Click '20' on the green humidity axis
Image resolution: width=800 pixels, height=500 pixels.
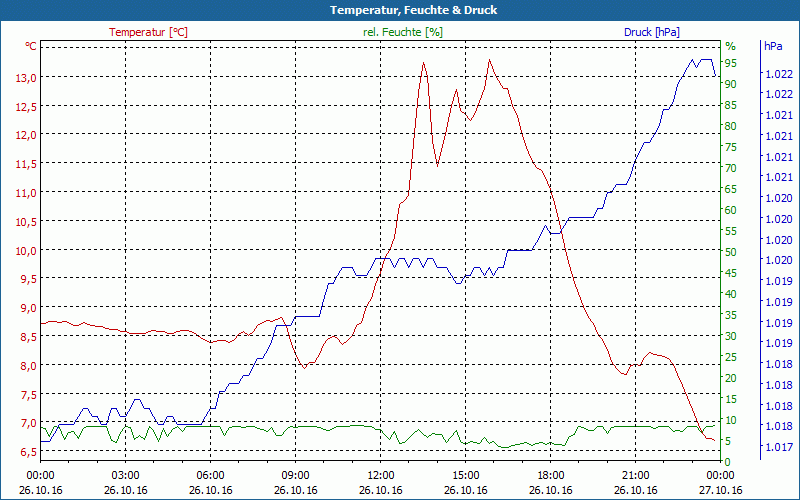click(x=731, y=378)
